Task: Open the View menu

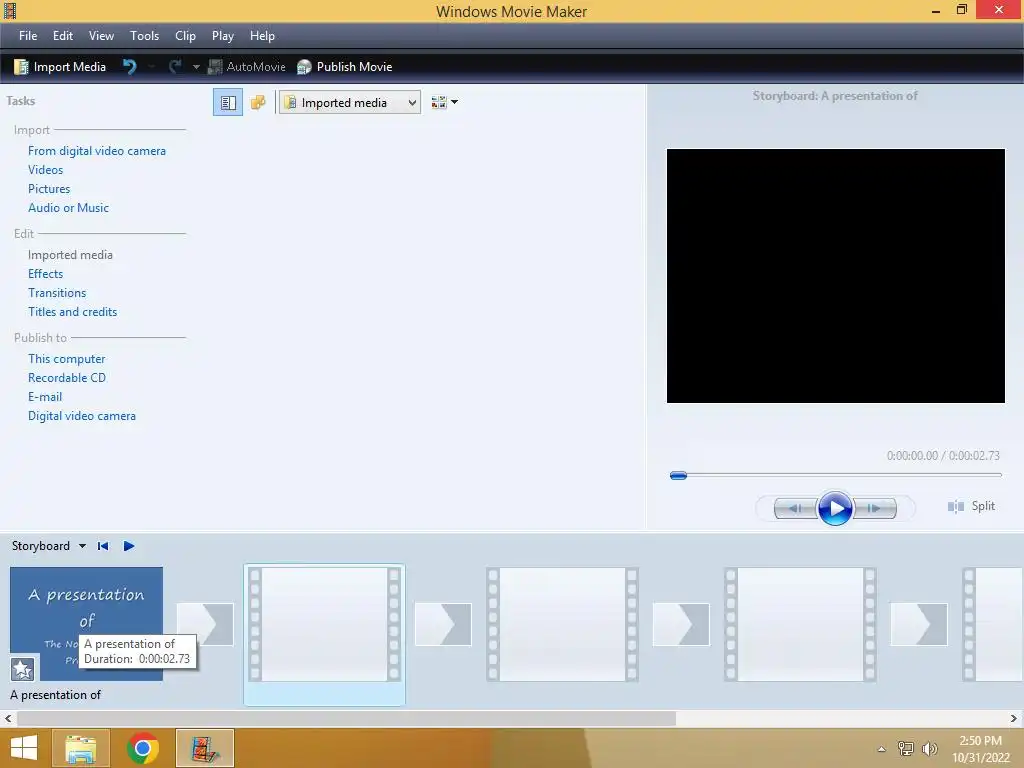Action: [101, 36]
